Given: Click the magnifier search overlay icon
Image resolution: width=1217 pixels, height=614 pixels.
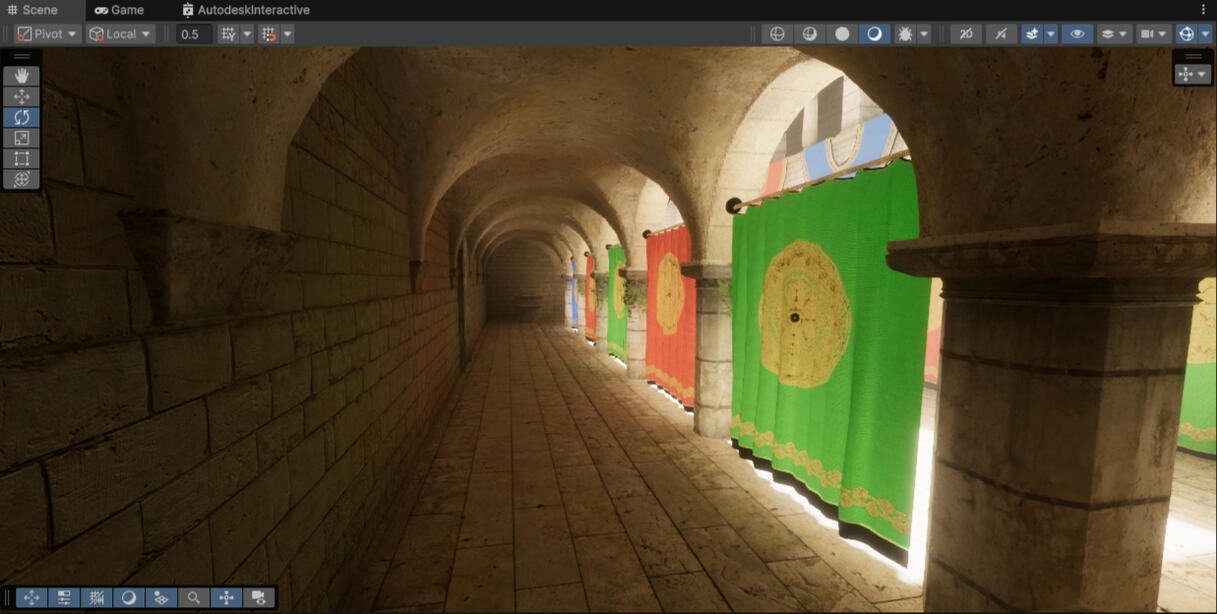Looking at the screenshot, I should pos(194,598).
